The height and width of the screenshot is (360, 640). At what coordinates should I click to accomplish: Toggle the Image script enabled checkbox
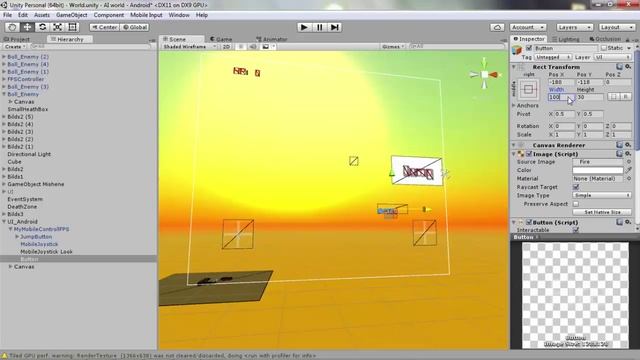coord(529,154)
